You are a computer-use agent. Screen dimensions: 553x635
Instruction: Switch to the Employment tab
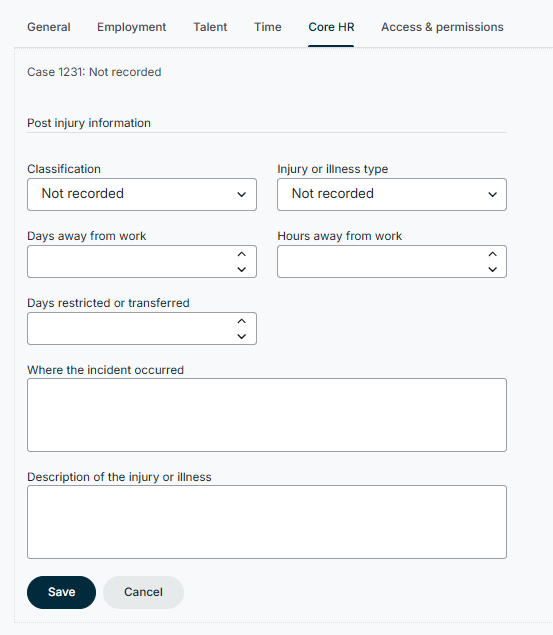(132, 27)
